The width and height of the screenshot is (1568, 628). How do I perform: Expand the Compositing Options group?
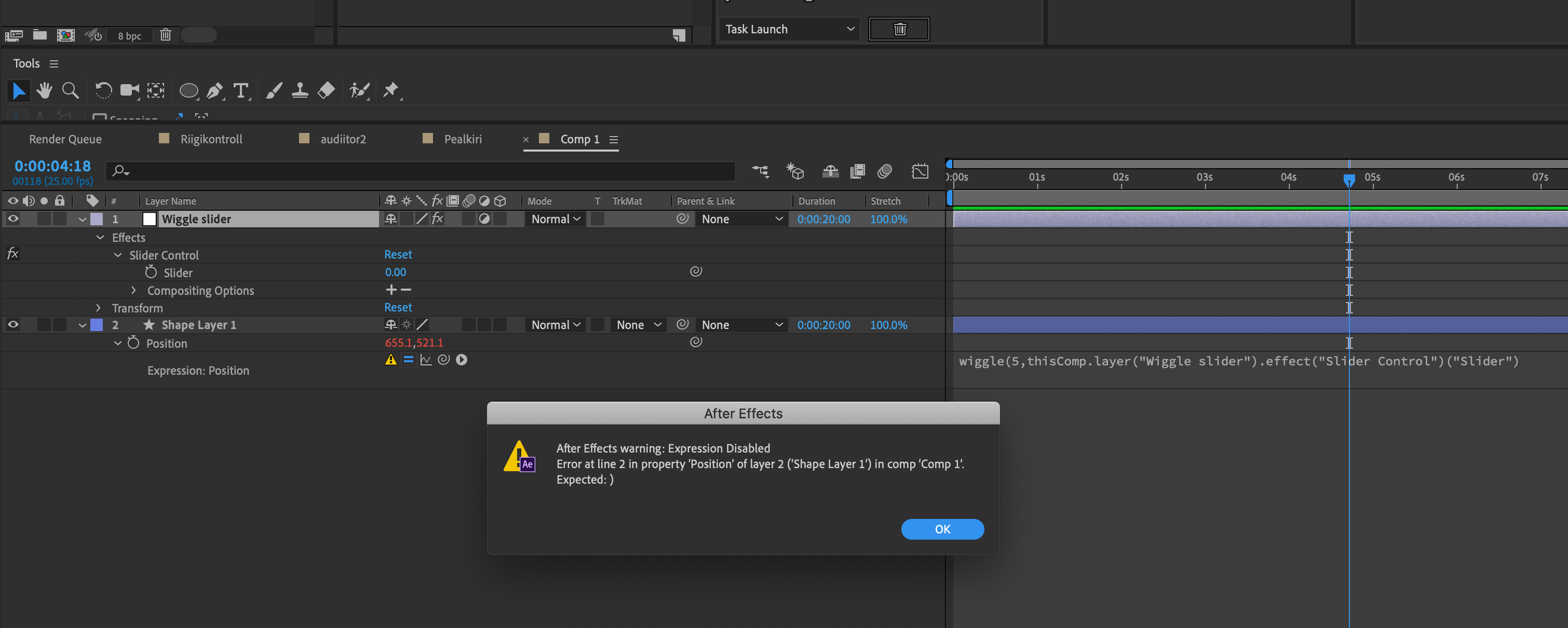click(x=134, y=290)
